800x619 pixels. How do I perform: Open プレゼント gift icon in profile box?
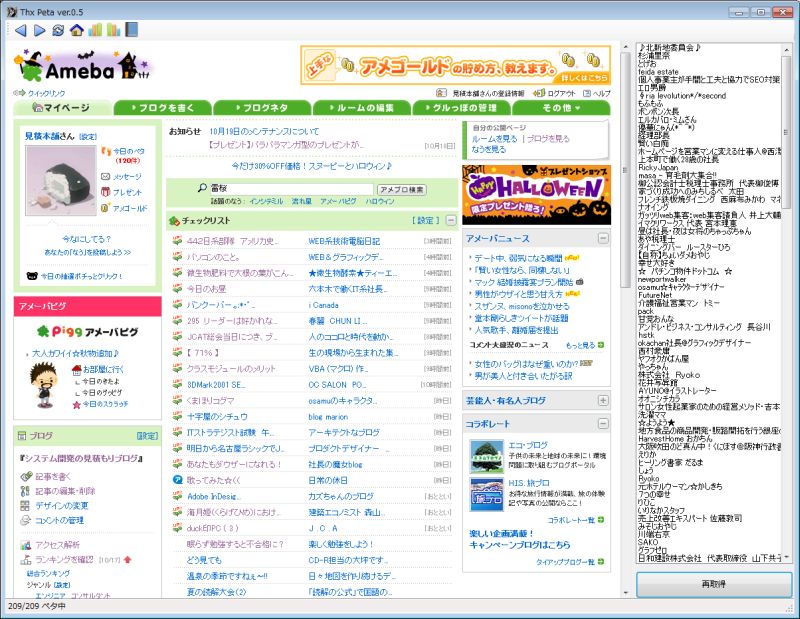106,192
